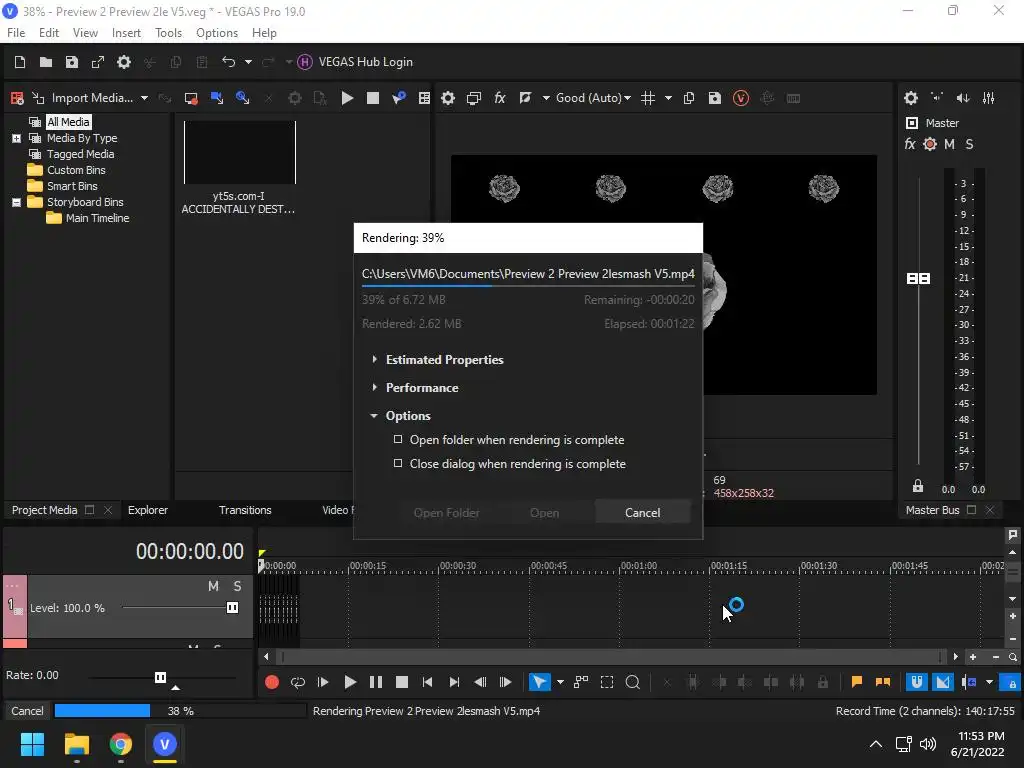Save the project with the disk icon
Image resolution: width=1024 pixels, height=768 pixels.
point(72,62)
